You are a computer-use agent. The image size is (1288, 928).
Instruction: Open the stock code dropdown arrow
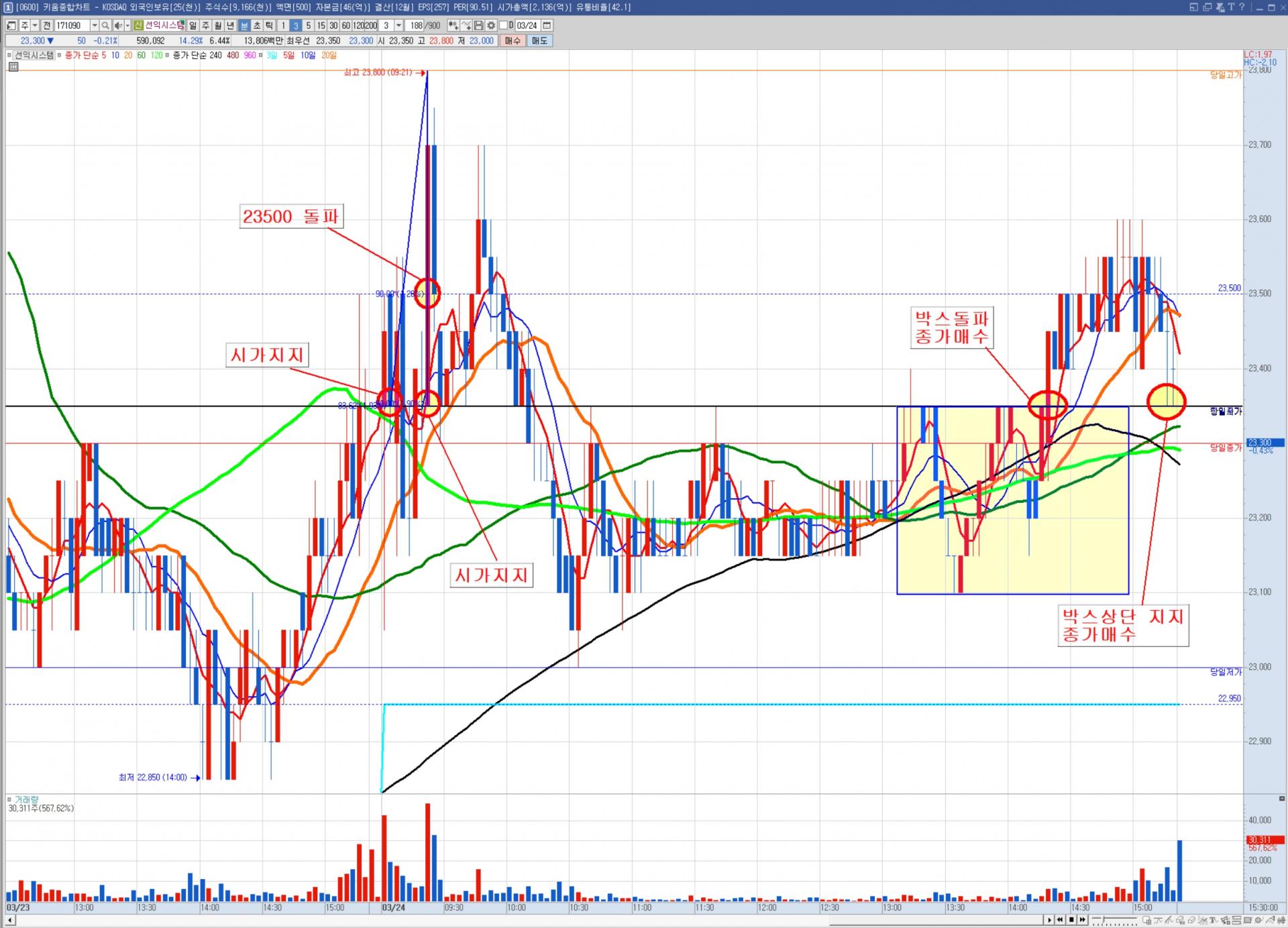click(x=94, y=25)
